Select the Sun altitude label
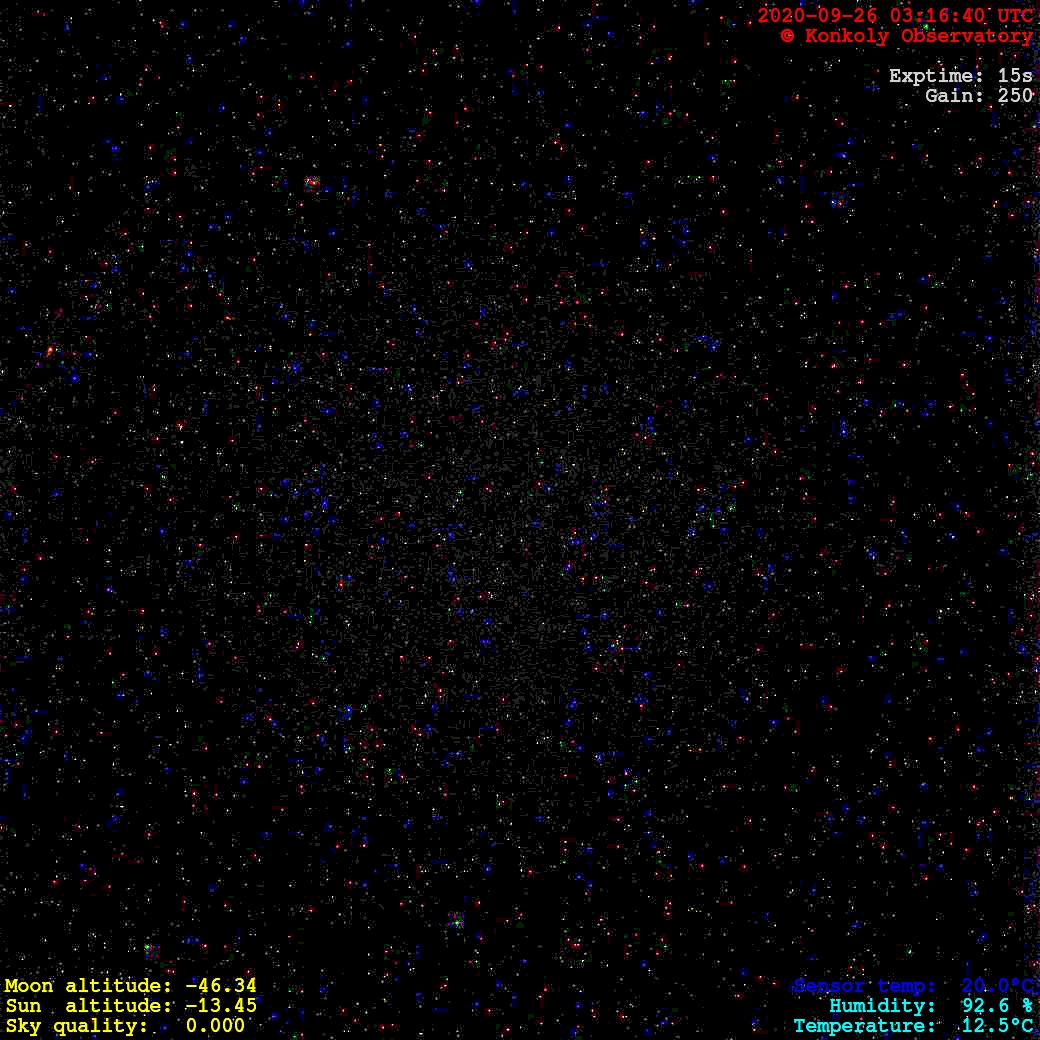1040x1040 pixels. (88, 1006)
